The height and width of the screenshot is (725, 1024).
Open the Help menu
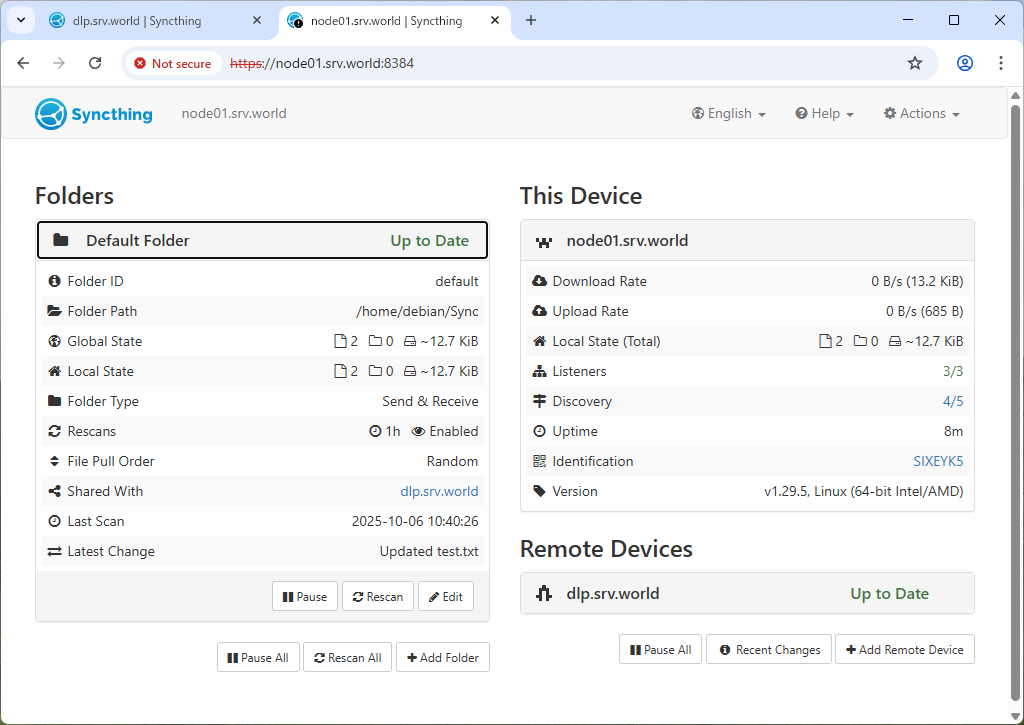(x=824, y=114)
